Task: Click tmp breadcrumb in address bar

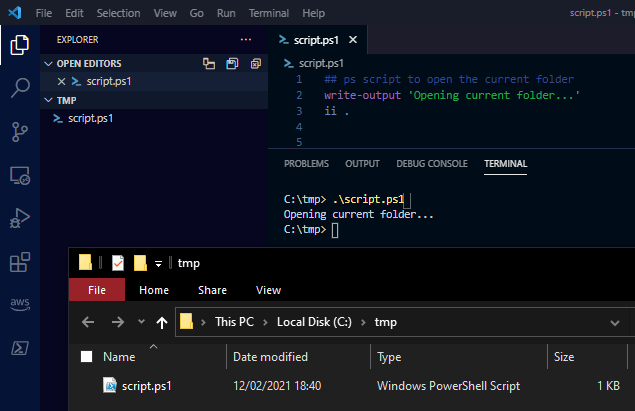Action: (386, 322)
